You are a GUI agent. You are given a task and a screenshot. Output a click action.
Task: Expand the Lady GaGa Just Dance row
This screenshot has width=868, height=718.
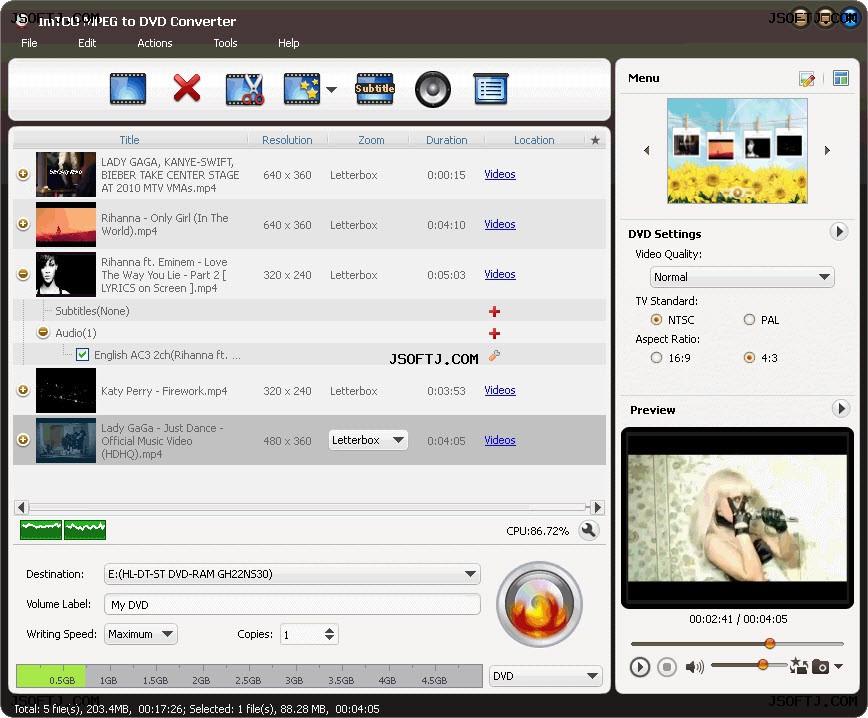point(23,440)
